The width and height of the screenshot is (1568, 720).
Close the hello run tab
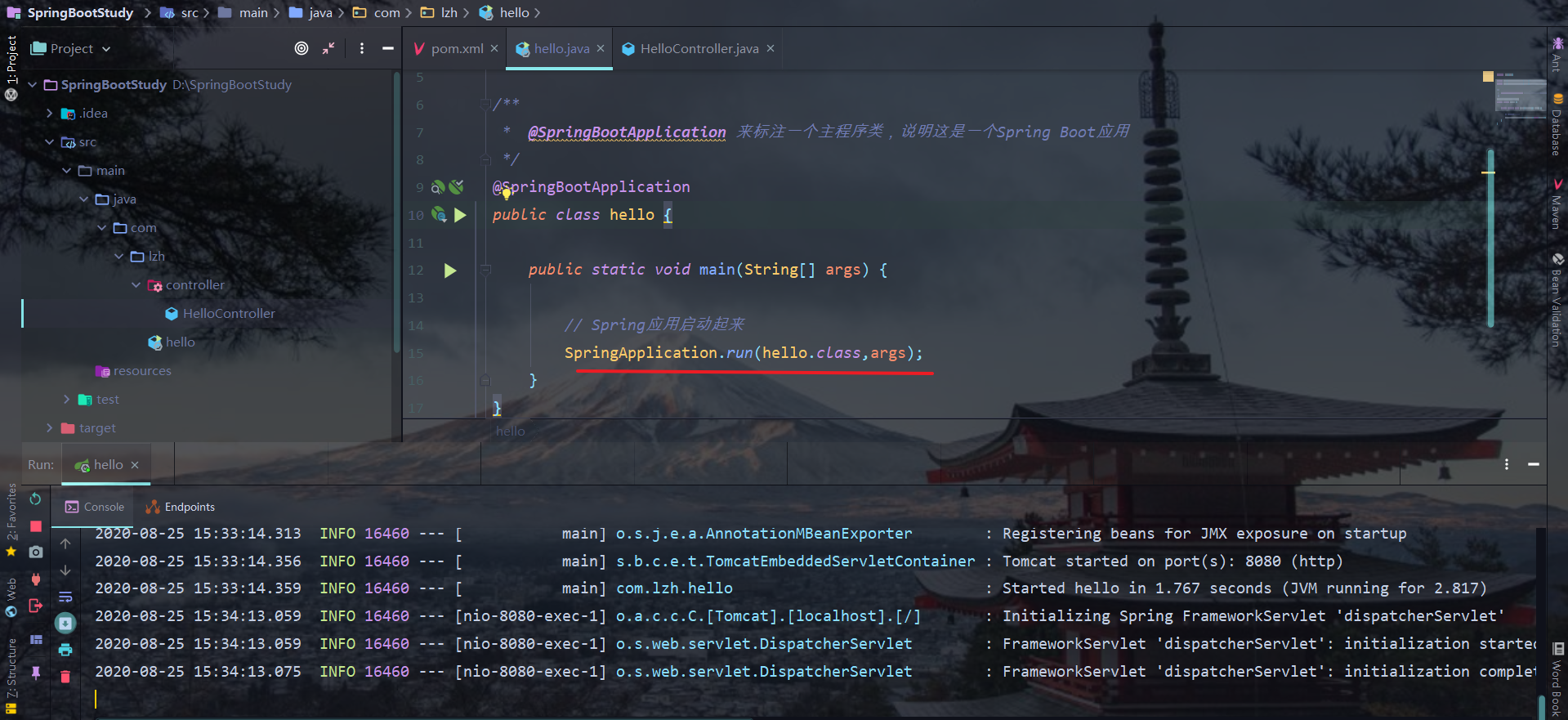click(135, 465)
